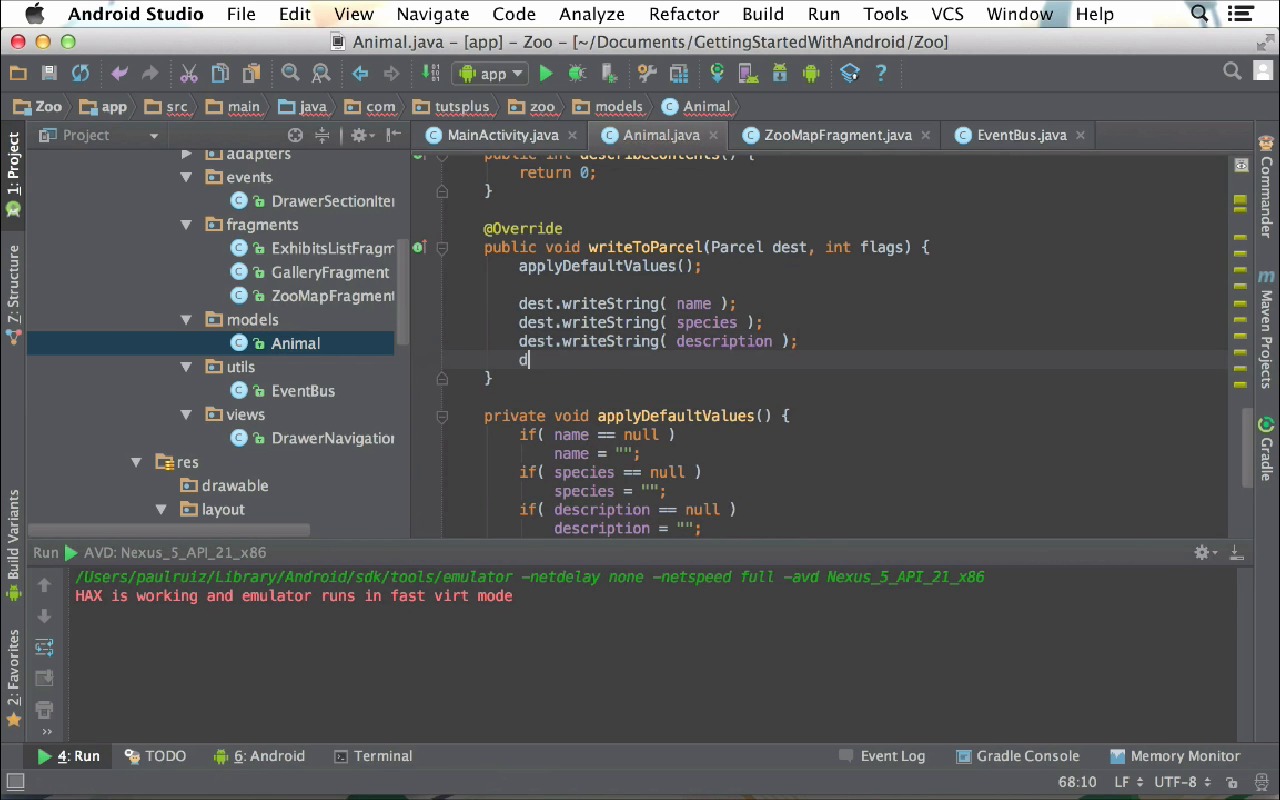Open the app run configuration dropdown
This screenshot has height=800, width=1280.
tap(490, 73)
